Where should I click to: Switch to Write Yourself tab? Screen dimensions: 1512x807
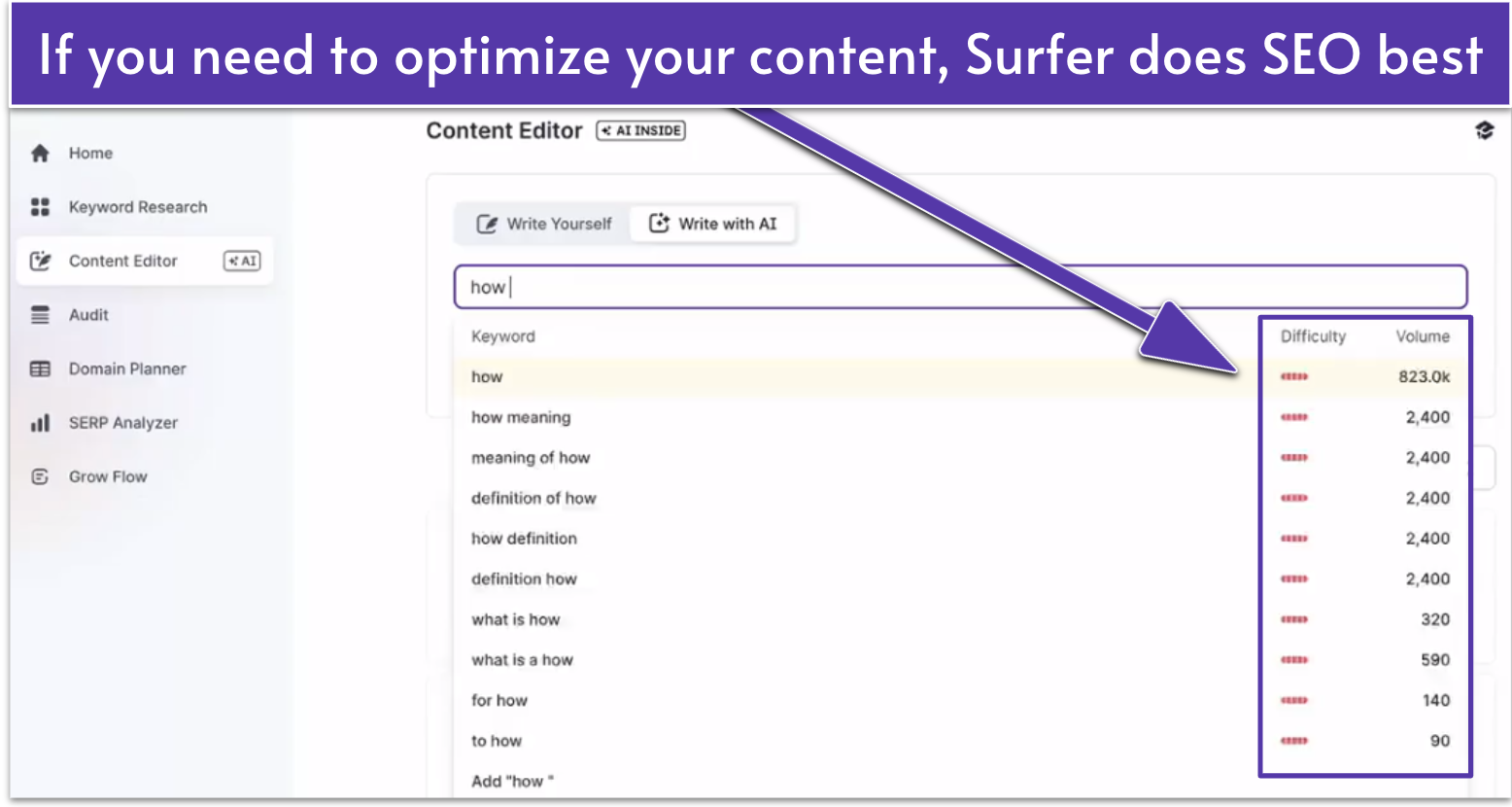pos(544,224)
